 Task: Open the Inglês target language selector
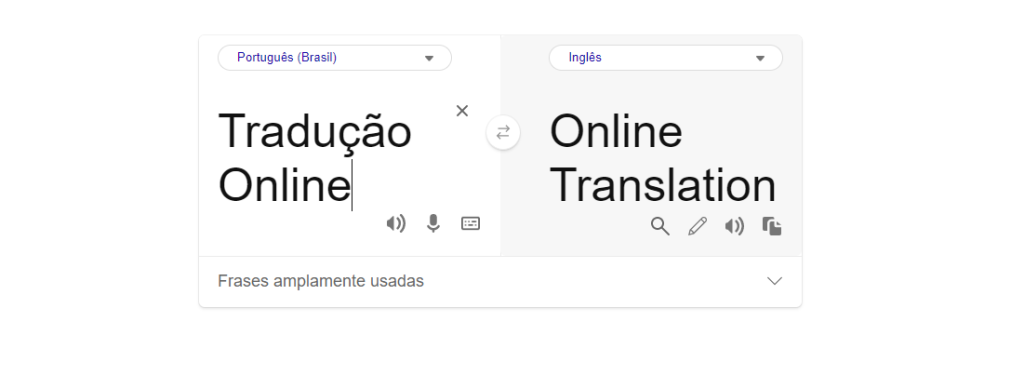[665, 57]
